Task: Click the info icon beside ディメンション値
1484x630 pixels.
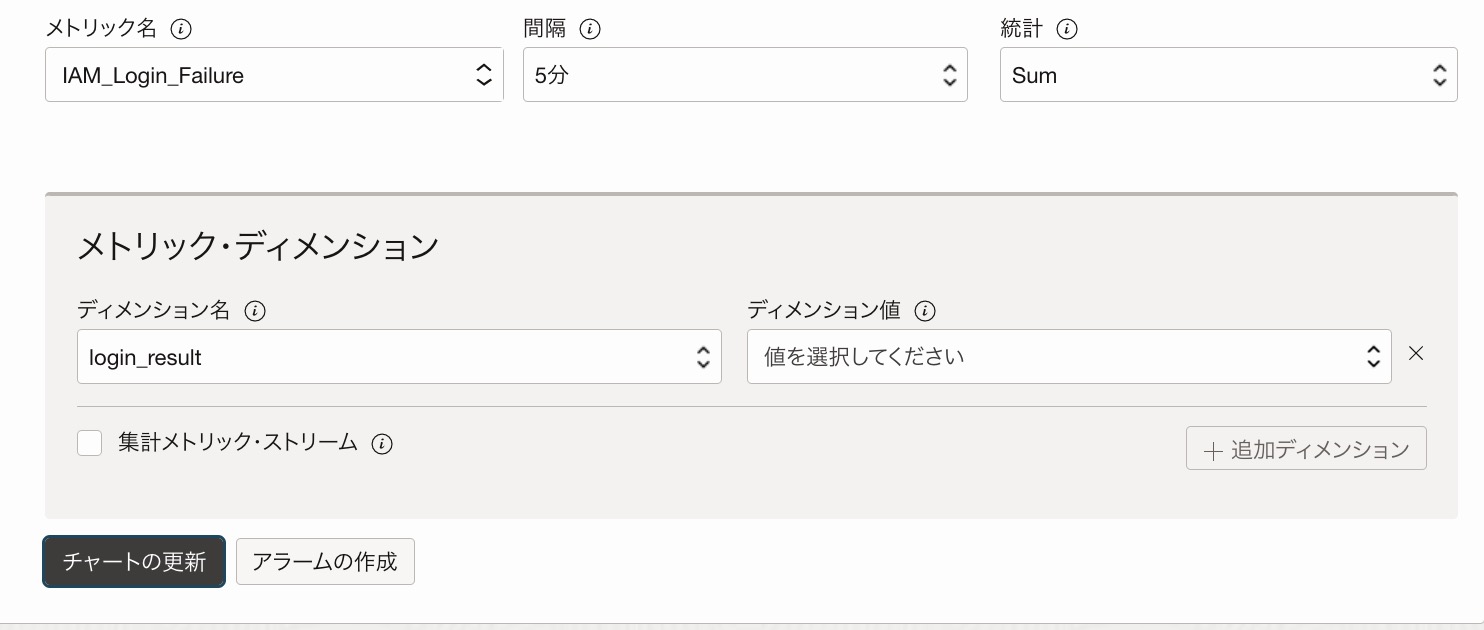Action: [925, 311]
